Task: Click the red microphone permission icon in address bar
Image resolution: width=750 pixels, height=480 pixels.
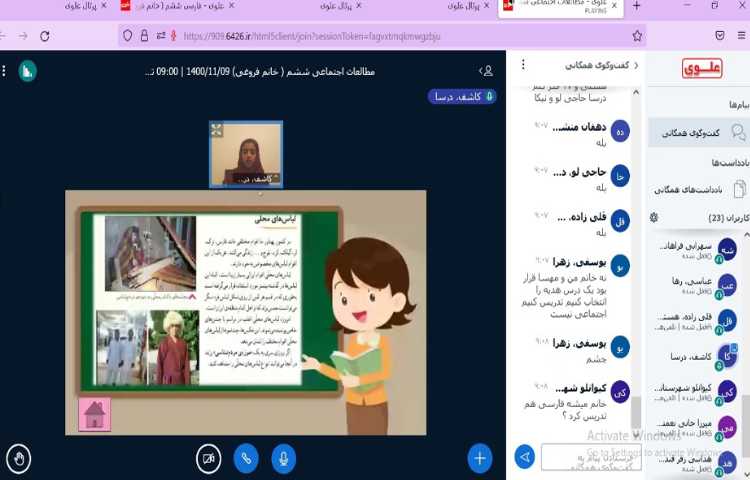Action: pyautogui.click(x=174, y=36)
